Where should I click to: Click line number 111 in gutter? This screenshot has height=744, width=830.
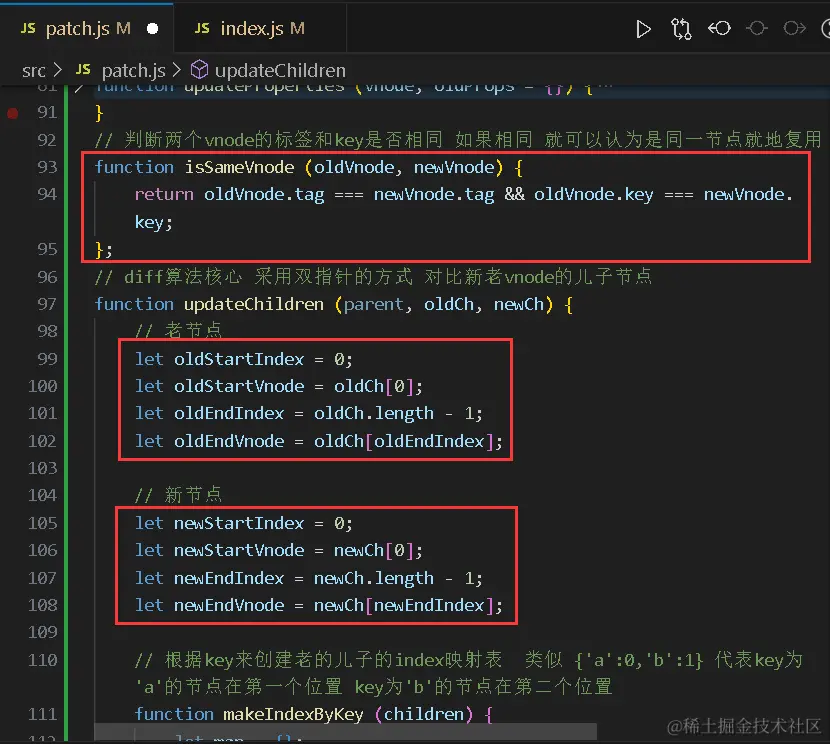coord(42,714)
